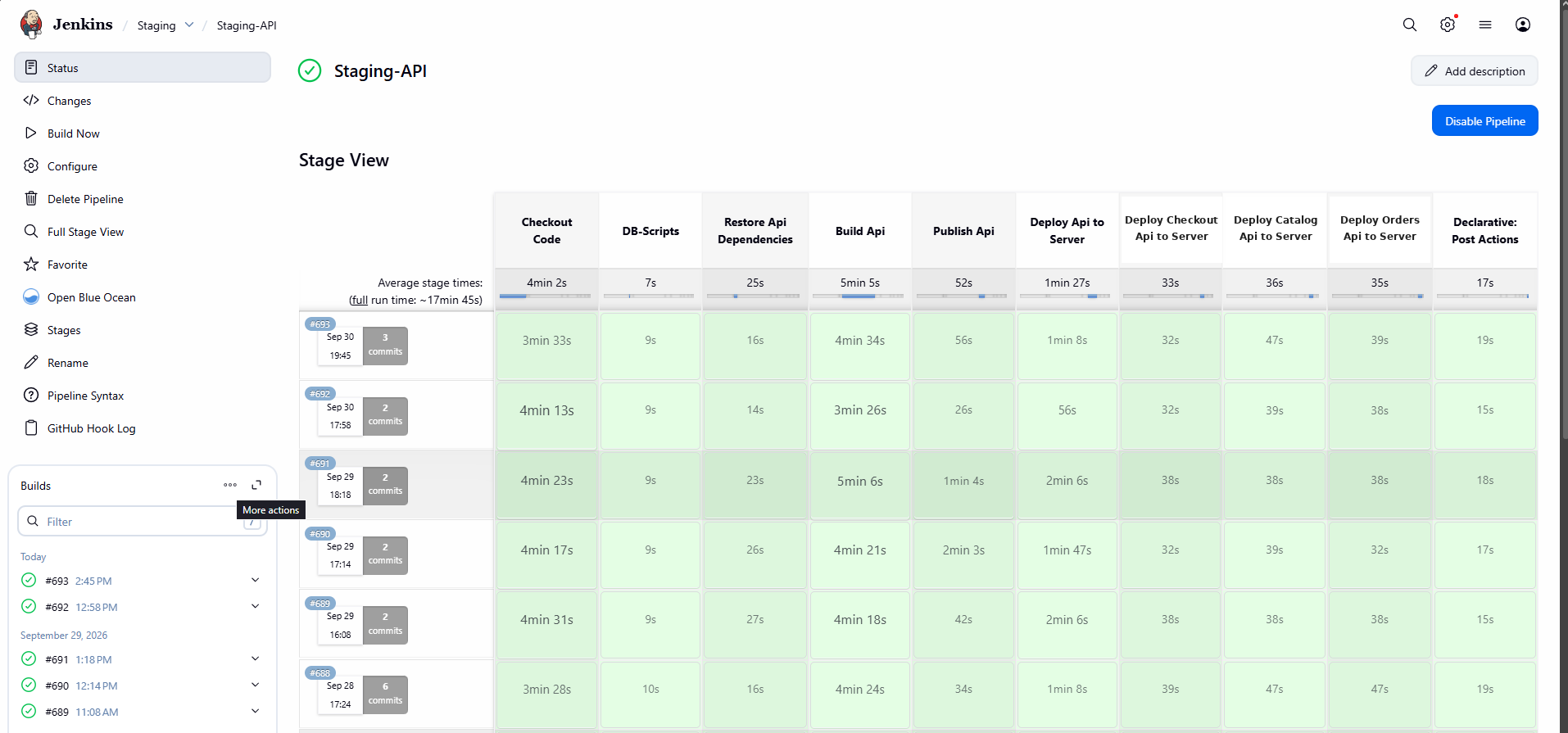Viewport: 1568px width, 733px height.
Task: Click the #691 build badge in Stage View
Action: tap(320, 464)
